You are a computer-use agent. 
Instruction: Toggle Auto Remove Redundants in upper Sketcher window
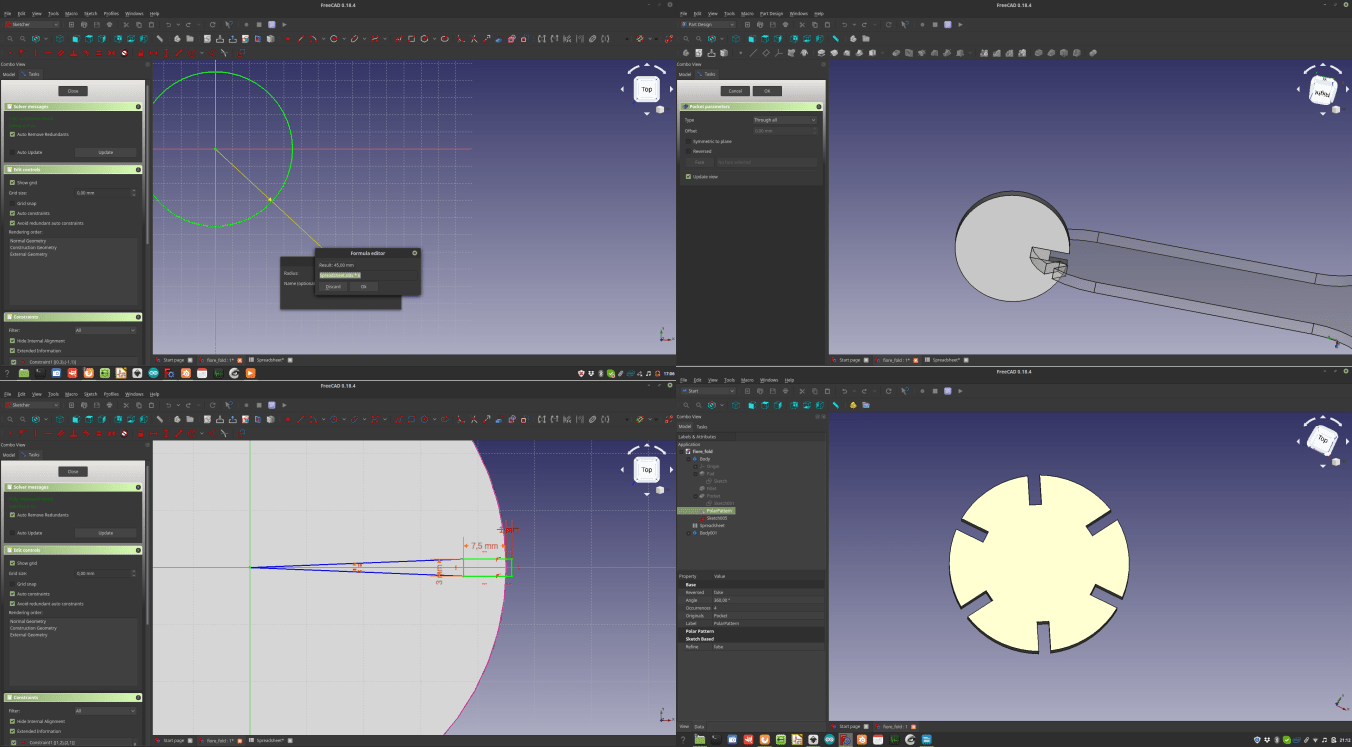12,134
